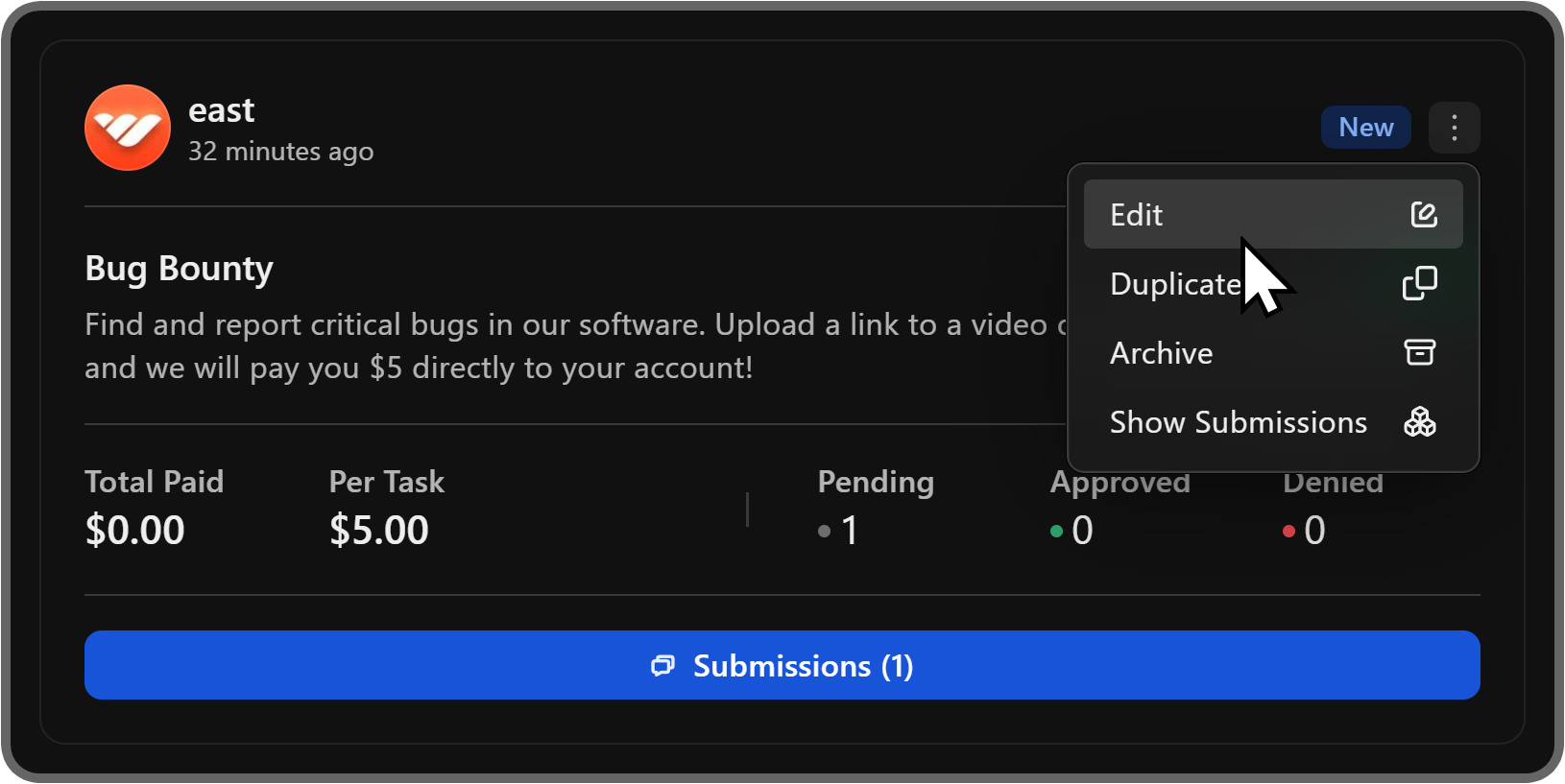Image resolution: width=1565 pixels, height=784 pixels.
Task: Click the Show Submissions cubes icon
Action: 1419,422
